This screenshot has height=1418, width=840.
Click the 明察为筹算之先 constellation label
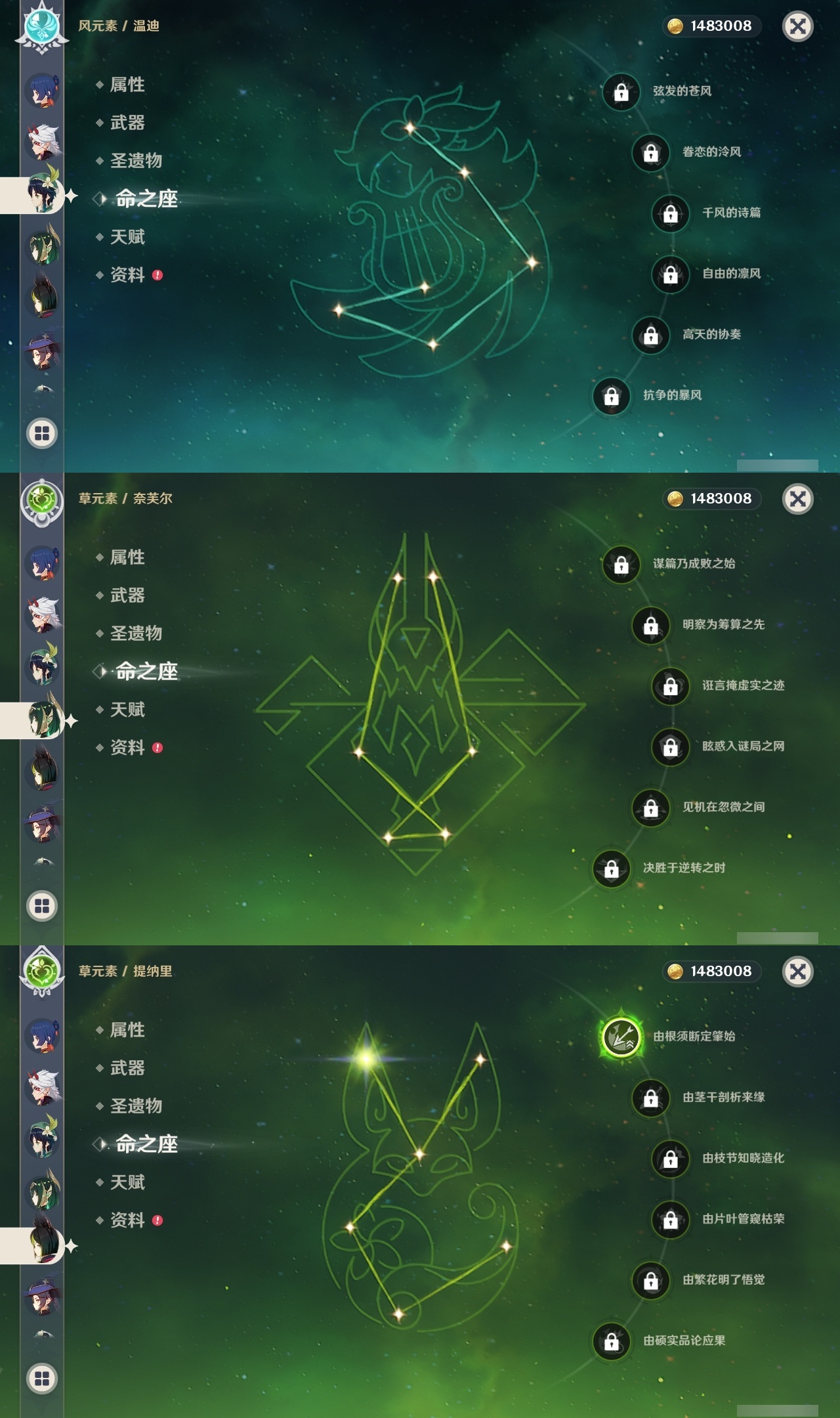(723, 624)
